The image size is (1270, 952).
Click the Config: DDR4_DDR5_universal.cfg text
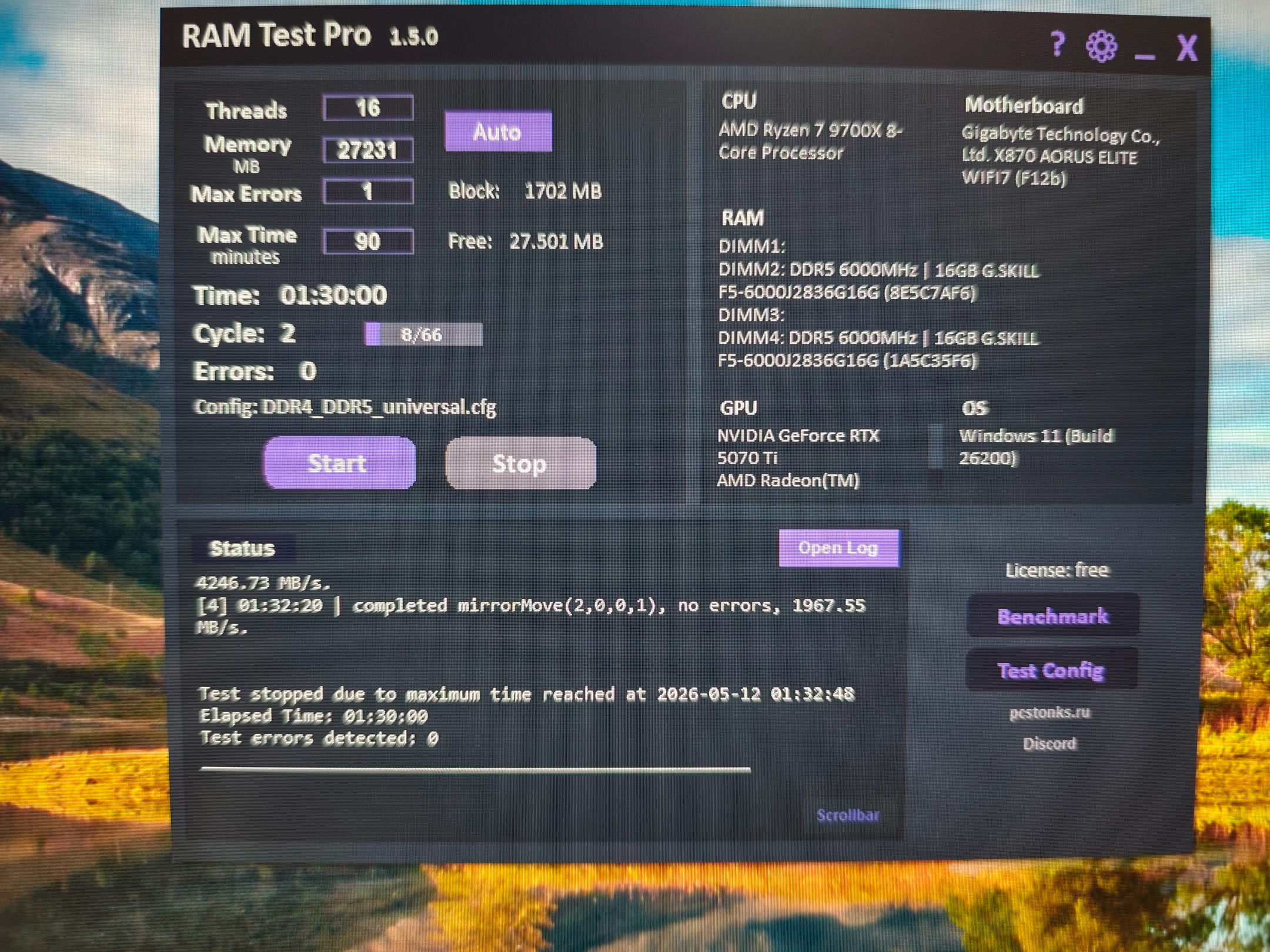[x=345, y=407]
